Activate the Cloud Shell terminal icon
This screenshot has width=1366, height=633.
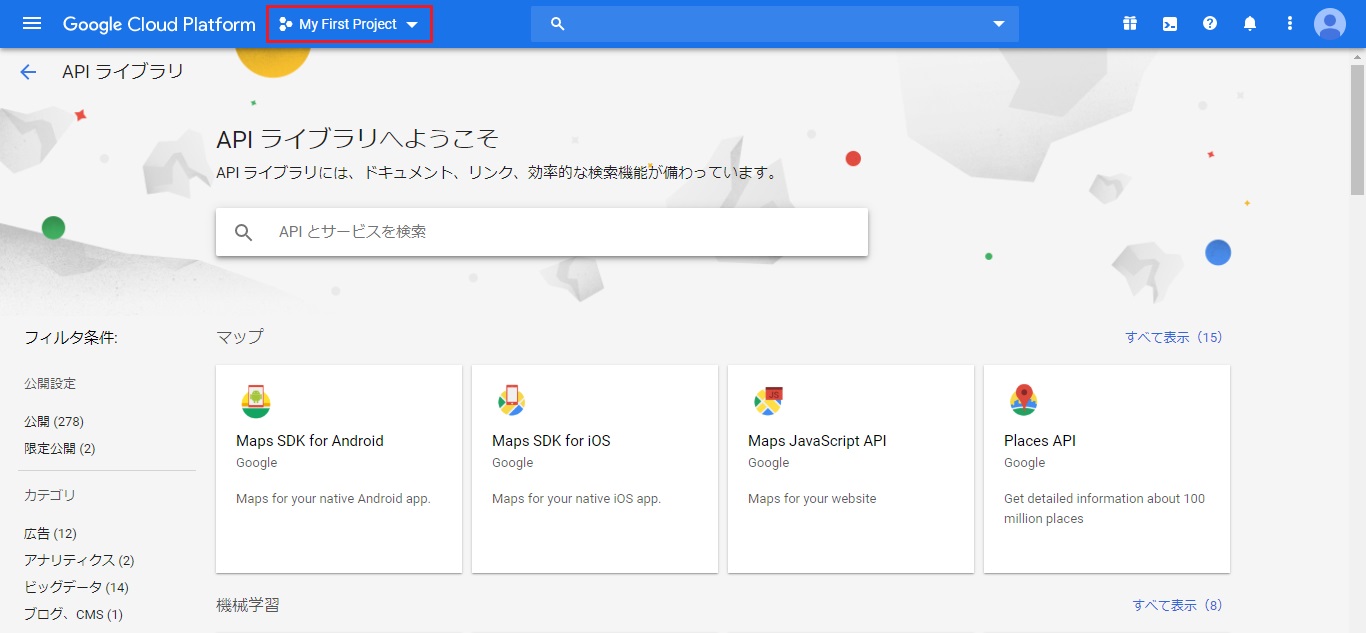pos(1169,23)
